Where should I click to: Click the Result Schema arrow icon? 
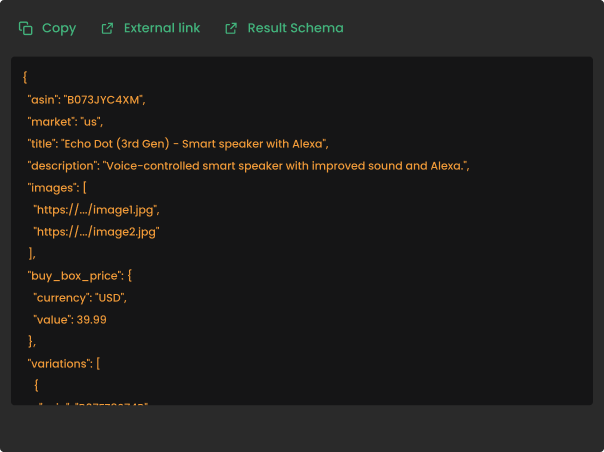click(231, 28)
